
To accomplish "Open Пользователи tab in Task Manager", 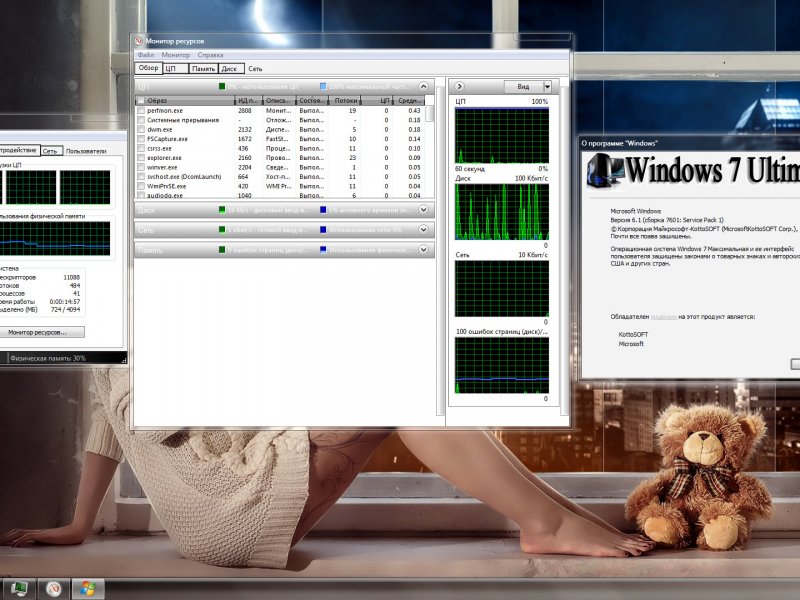I will [86, 151].
